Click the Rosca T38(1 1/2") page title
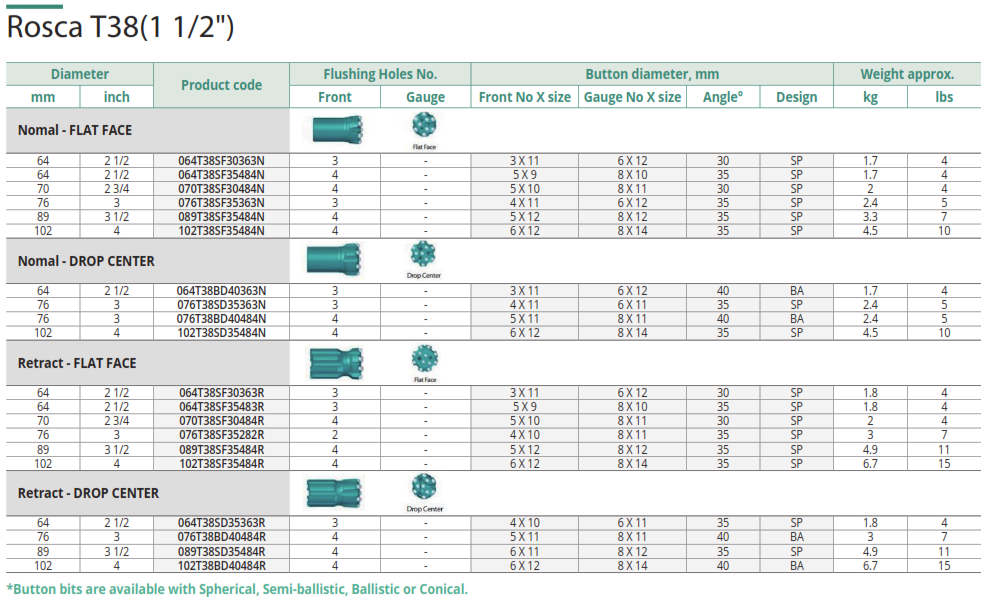The width and height of the screenshot is (991, 597). pyautogui.click(x=120, y=27)
